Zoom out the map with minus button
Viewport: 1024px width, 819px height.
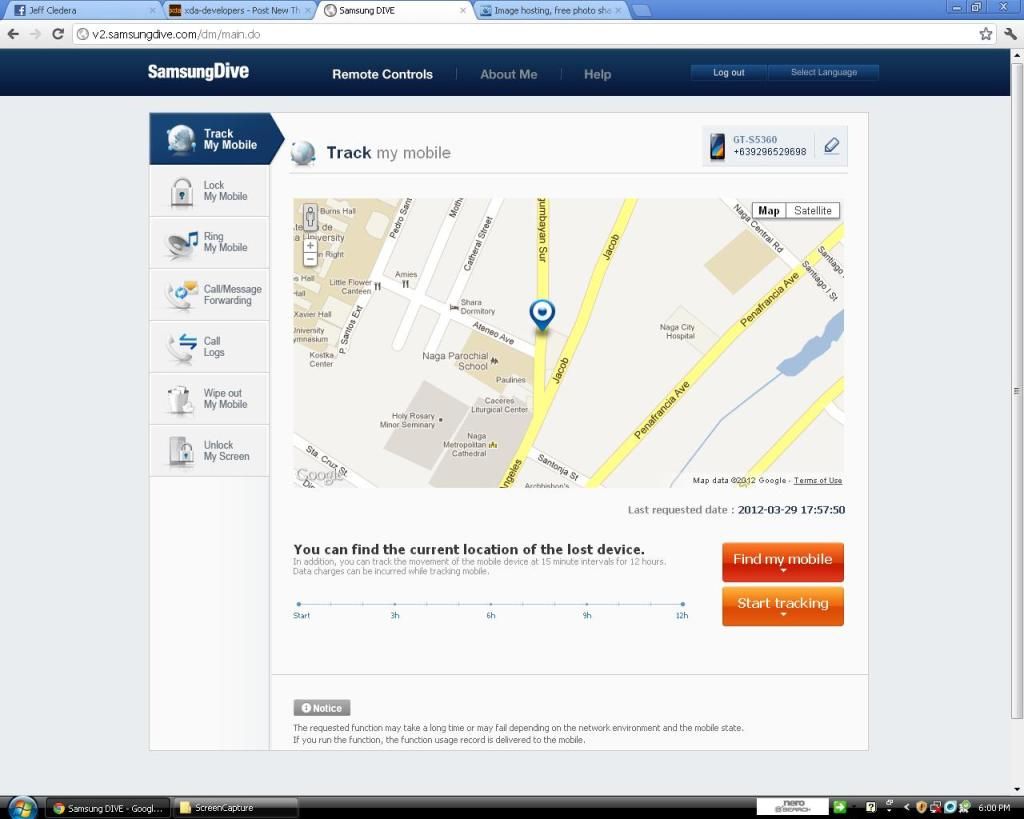pos(310,259)
